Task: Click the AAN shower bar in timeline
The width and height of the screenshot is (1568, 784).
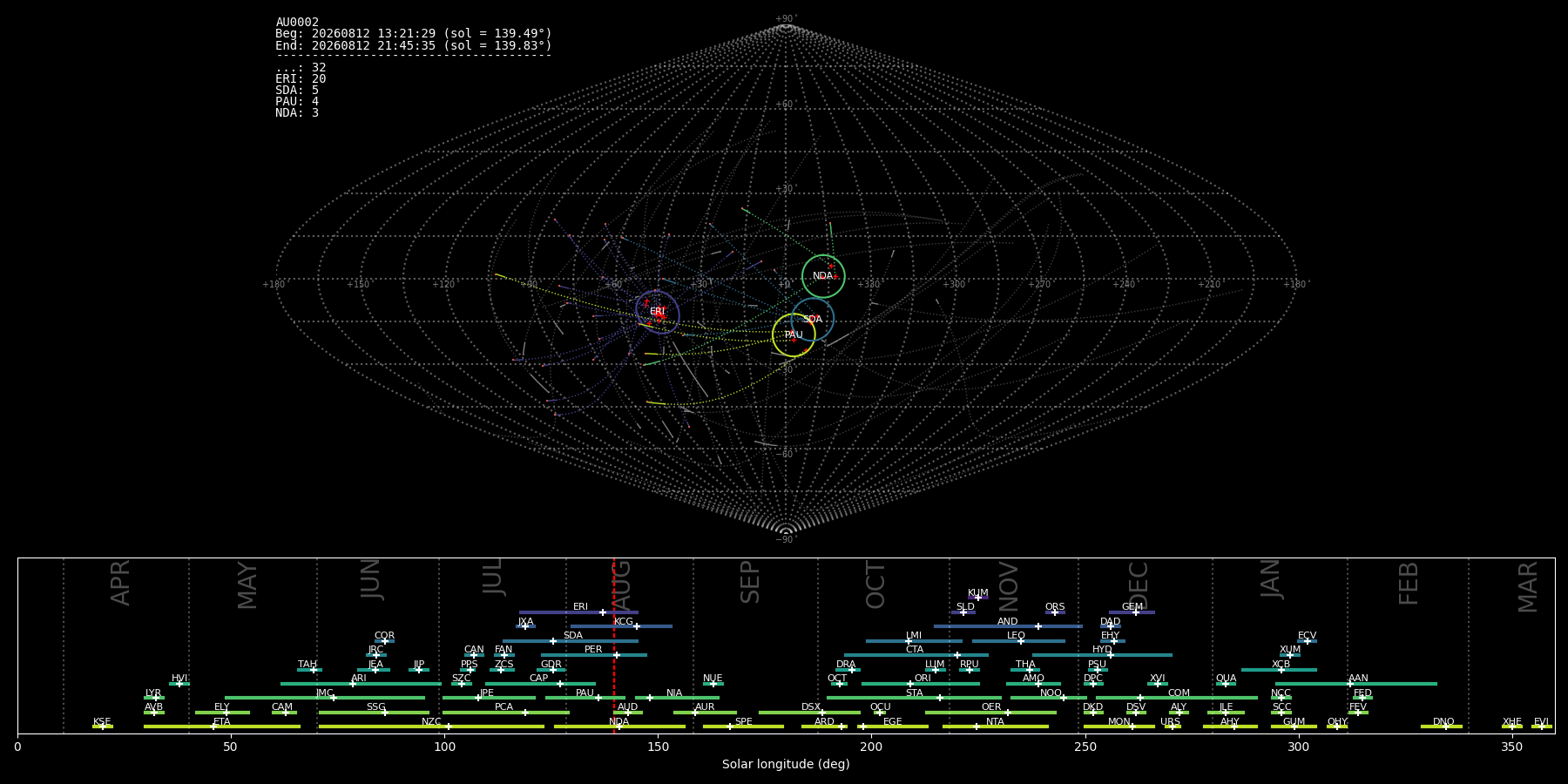Action: (x=1356, y=684)
